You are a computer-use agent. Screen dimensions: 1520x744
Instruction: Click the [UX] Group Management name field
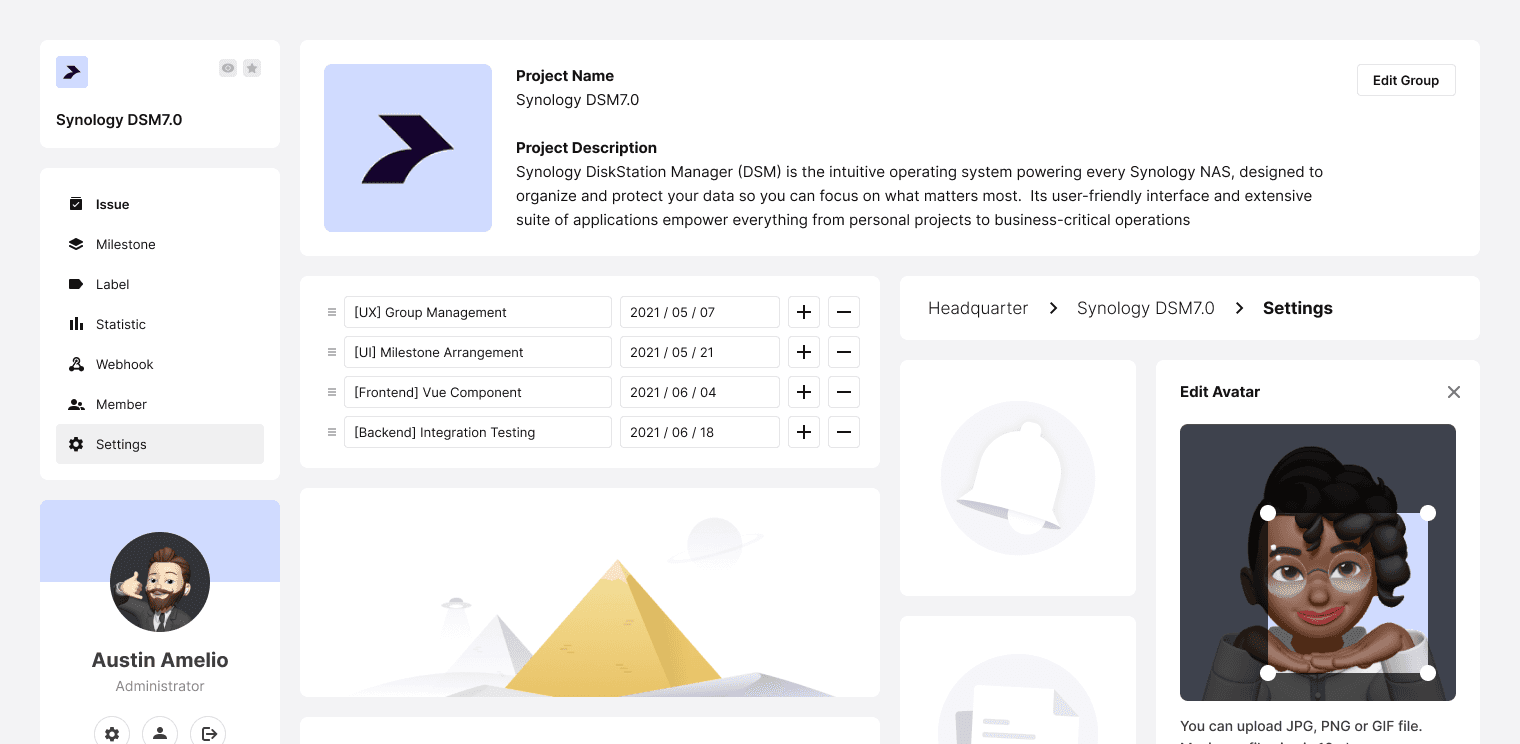[x=478, y=312]
